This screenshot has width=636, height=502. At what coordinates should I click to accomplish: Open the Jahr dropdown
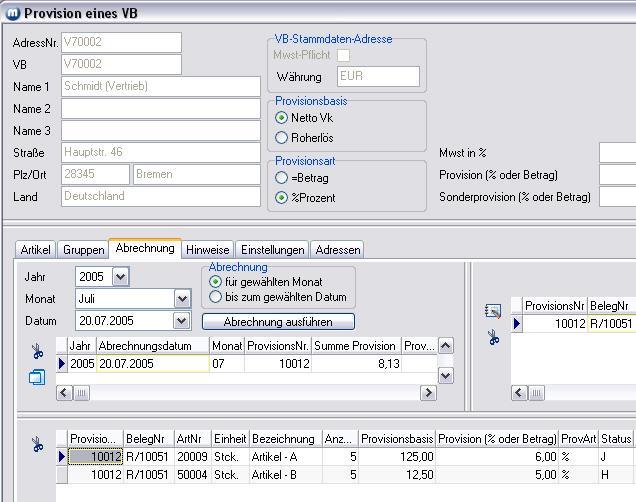pos(121,277)
